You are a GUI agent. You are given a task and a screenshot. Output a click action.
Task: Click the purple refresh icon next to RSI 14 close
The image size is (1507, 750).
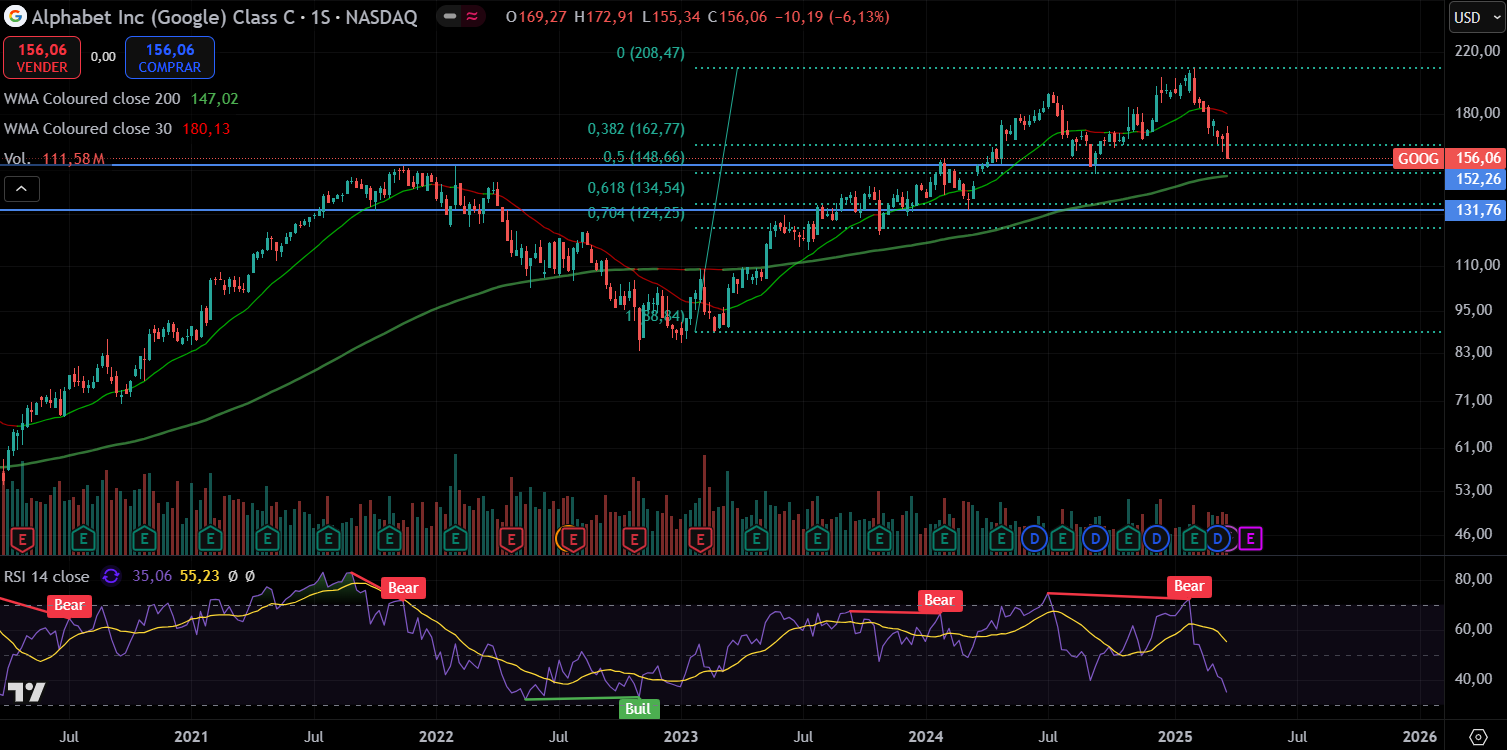[110, 576]
